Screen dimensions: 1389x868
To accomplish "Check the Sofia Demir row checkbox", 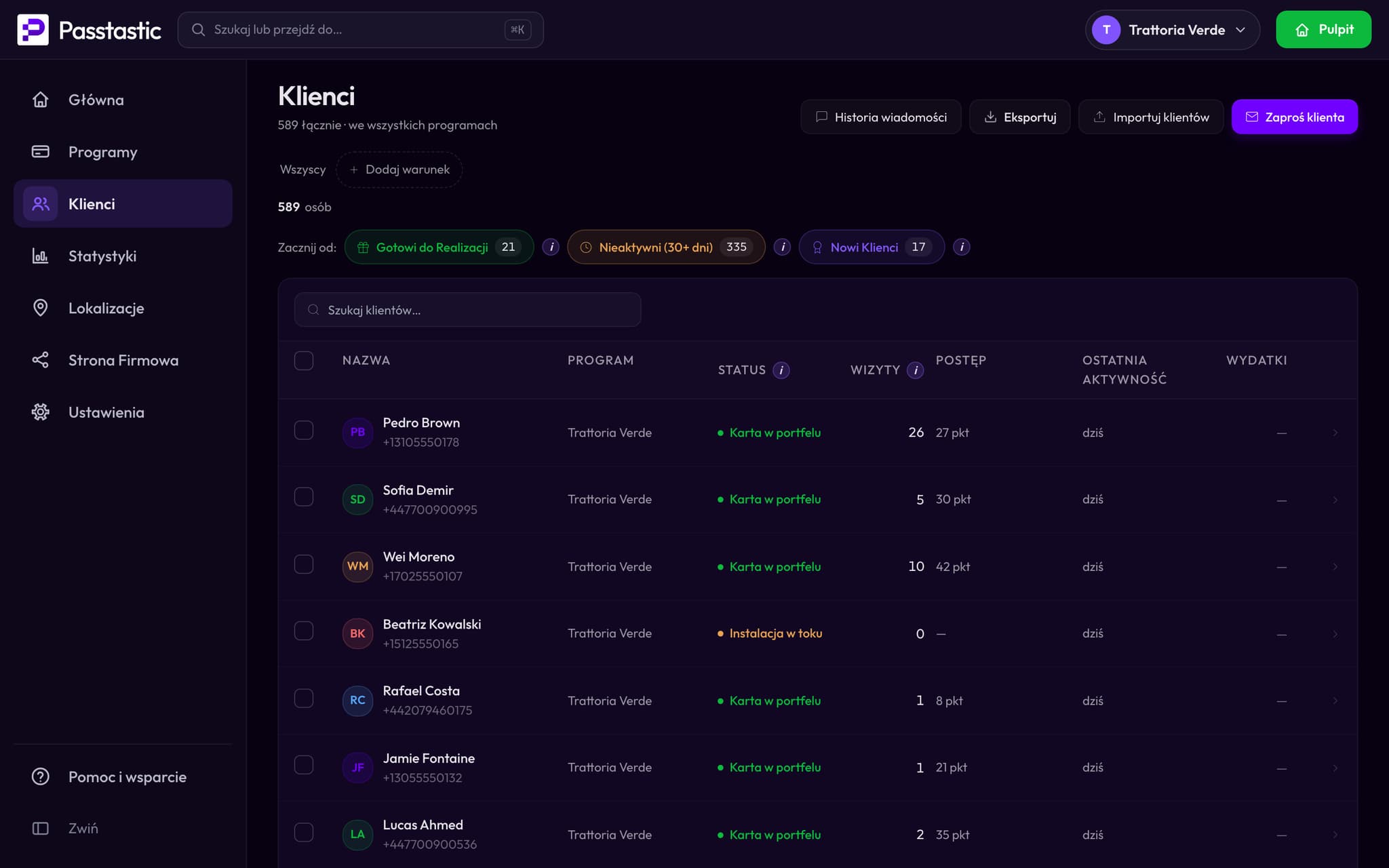I will pyautogui.click(x=304, y=497).
